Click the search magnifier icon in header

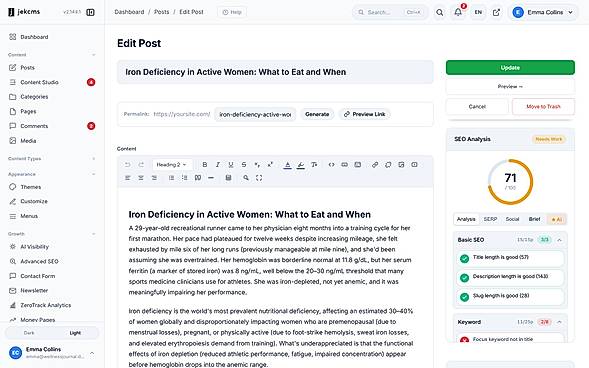click(x=439, y=12)
